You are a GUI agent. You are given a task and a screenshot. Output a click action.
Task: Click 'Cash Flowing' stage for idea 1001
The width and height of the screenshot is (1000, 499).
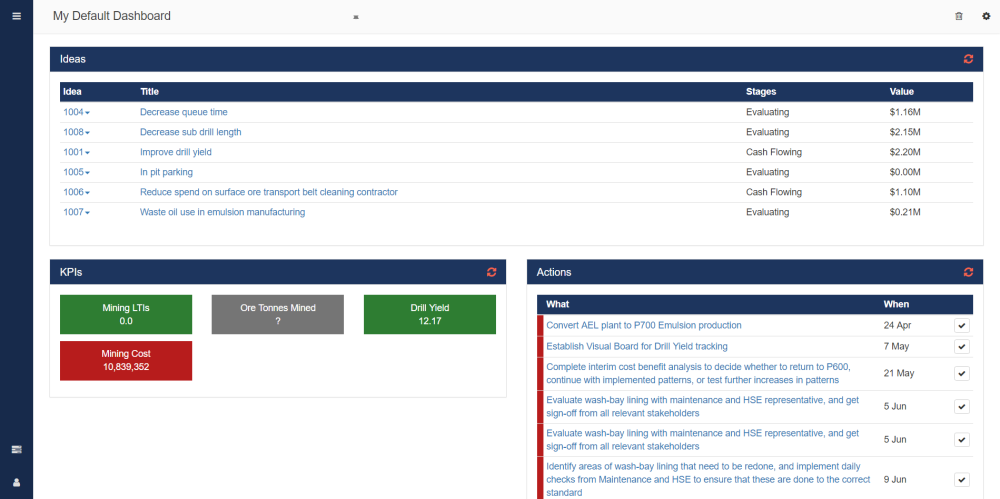tap(774, 153)
